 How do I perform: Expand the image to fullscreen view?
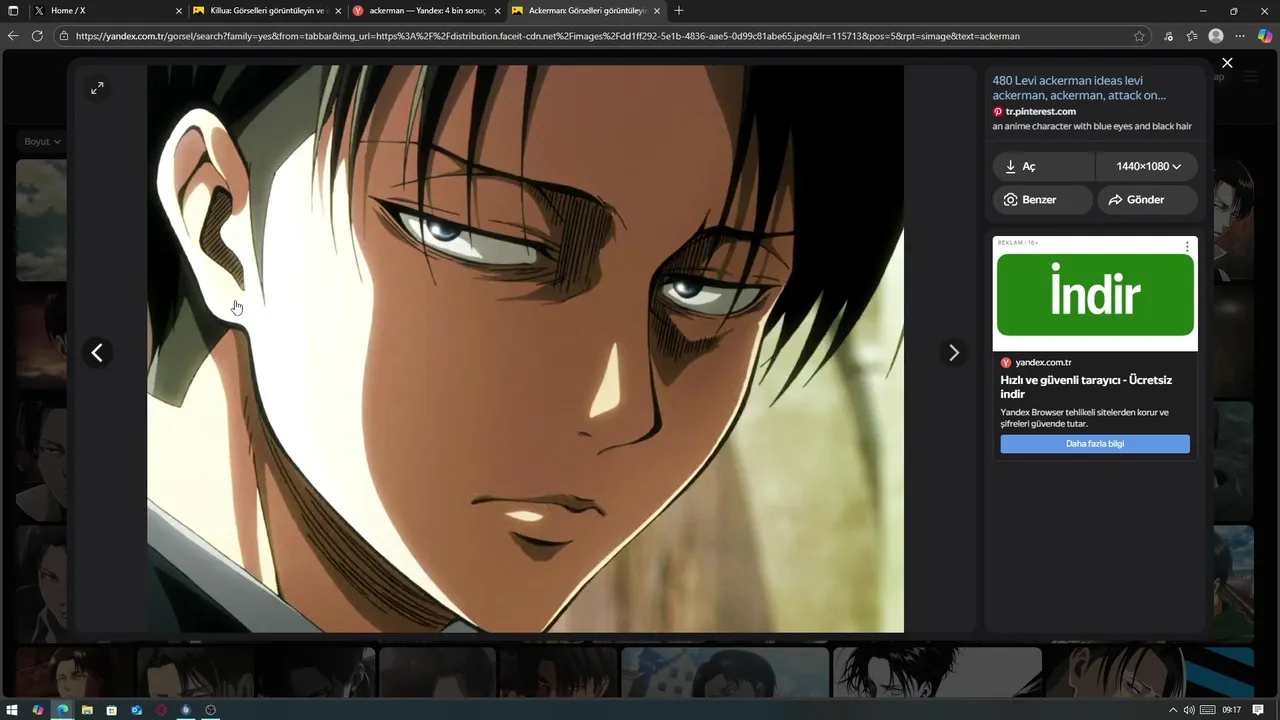(97, 88)
